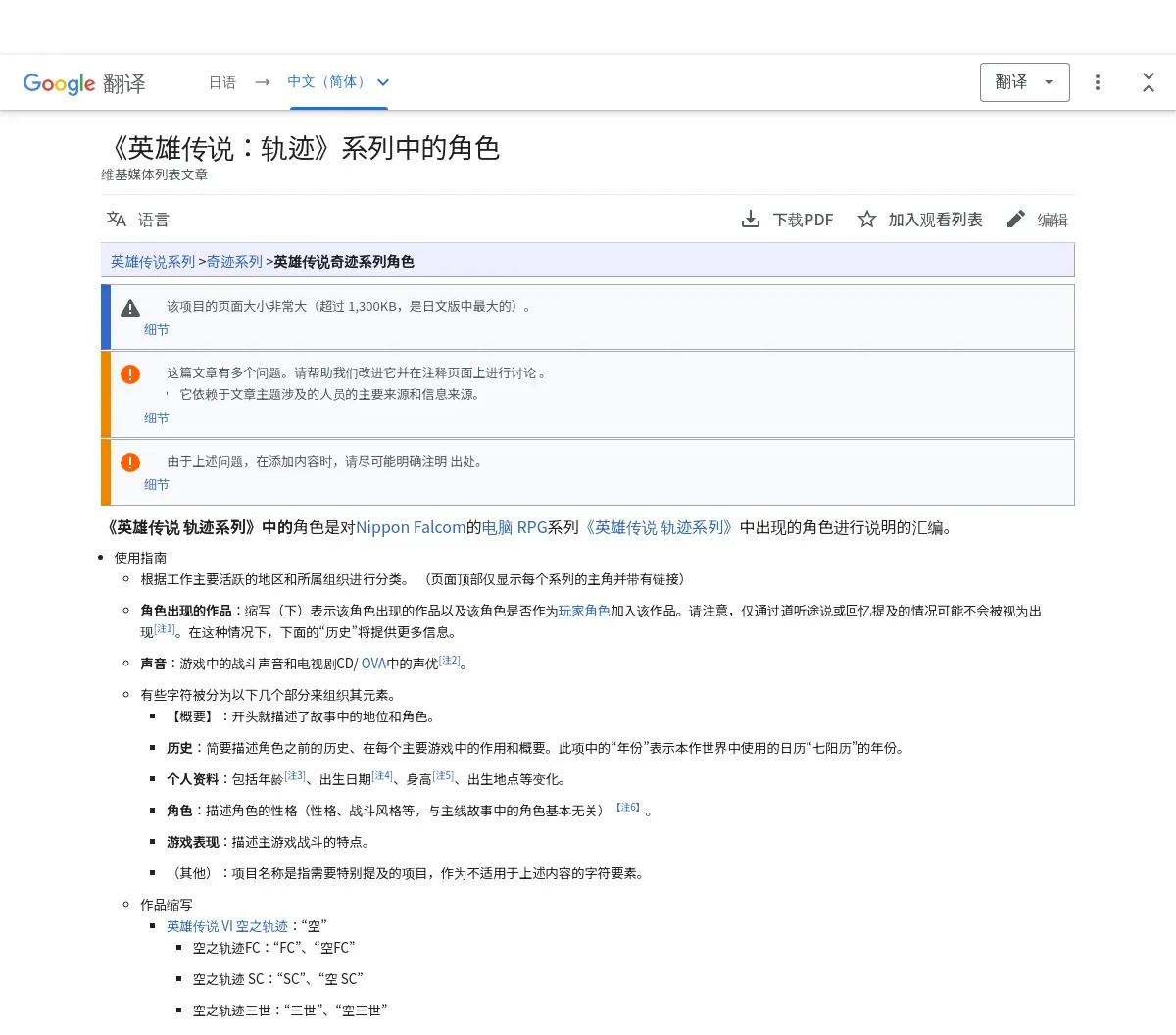Open 英雄传说 VI 空之轨迹 link
Viewport: 1176px width, 1035px height.
pyautogui.click(x=227, y=926)
